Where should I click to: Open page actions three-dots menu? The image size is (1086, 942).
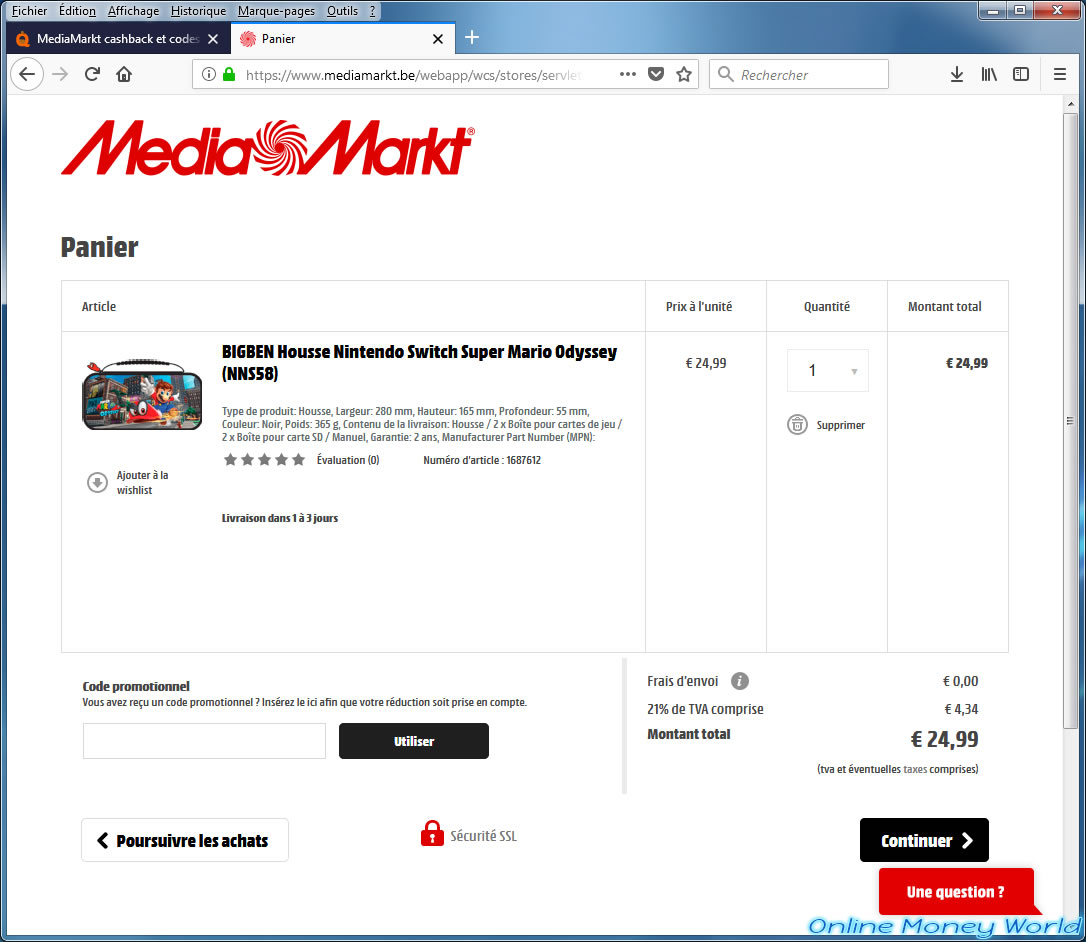[627, 74]
